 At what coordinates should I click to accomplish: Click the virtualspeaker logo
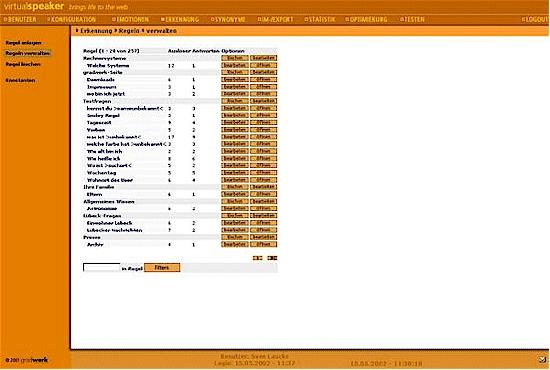pyautogui.click(x=34, y=6)
